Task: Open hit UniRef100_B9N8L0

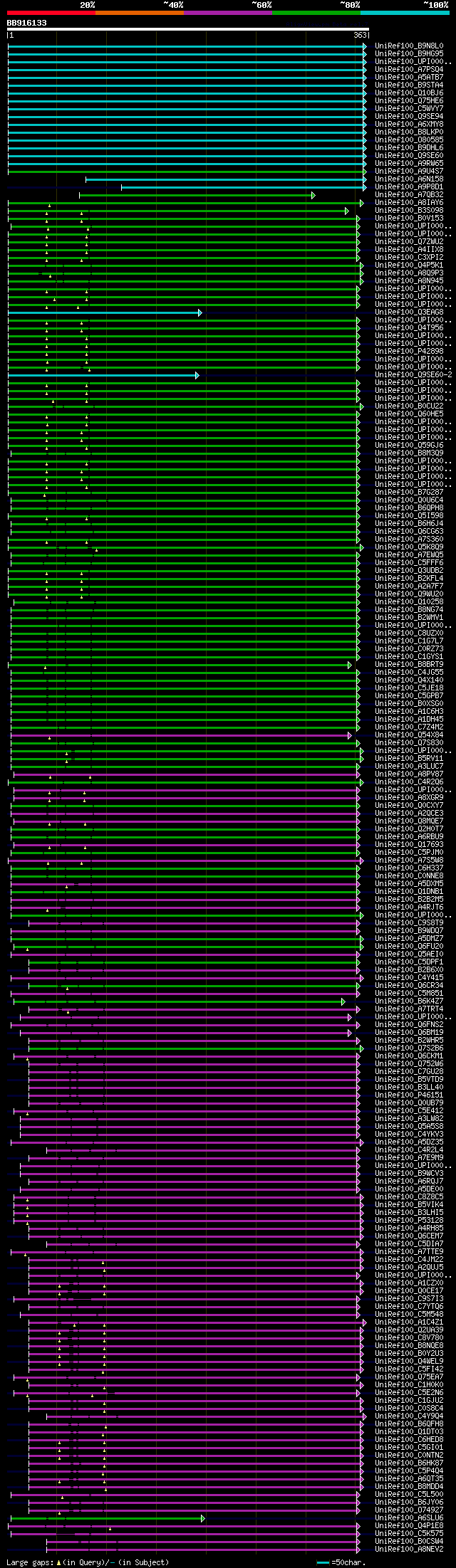Action: (x=409, y=46)
